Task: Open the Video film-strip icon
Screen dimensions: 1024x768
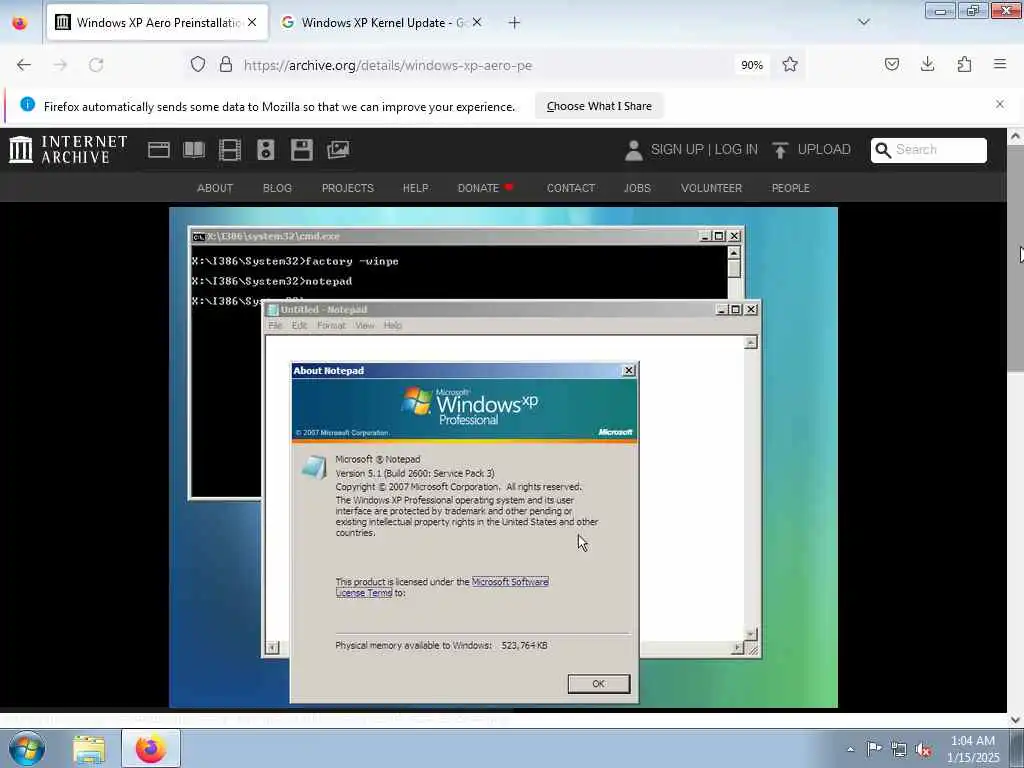Action: point(230,150)
